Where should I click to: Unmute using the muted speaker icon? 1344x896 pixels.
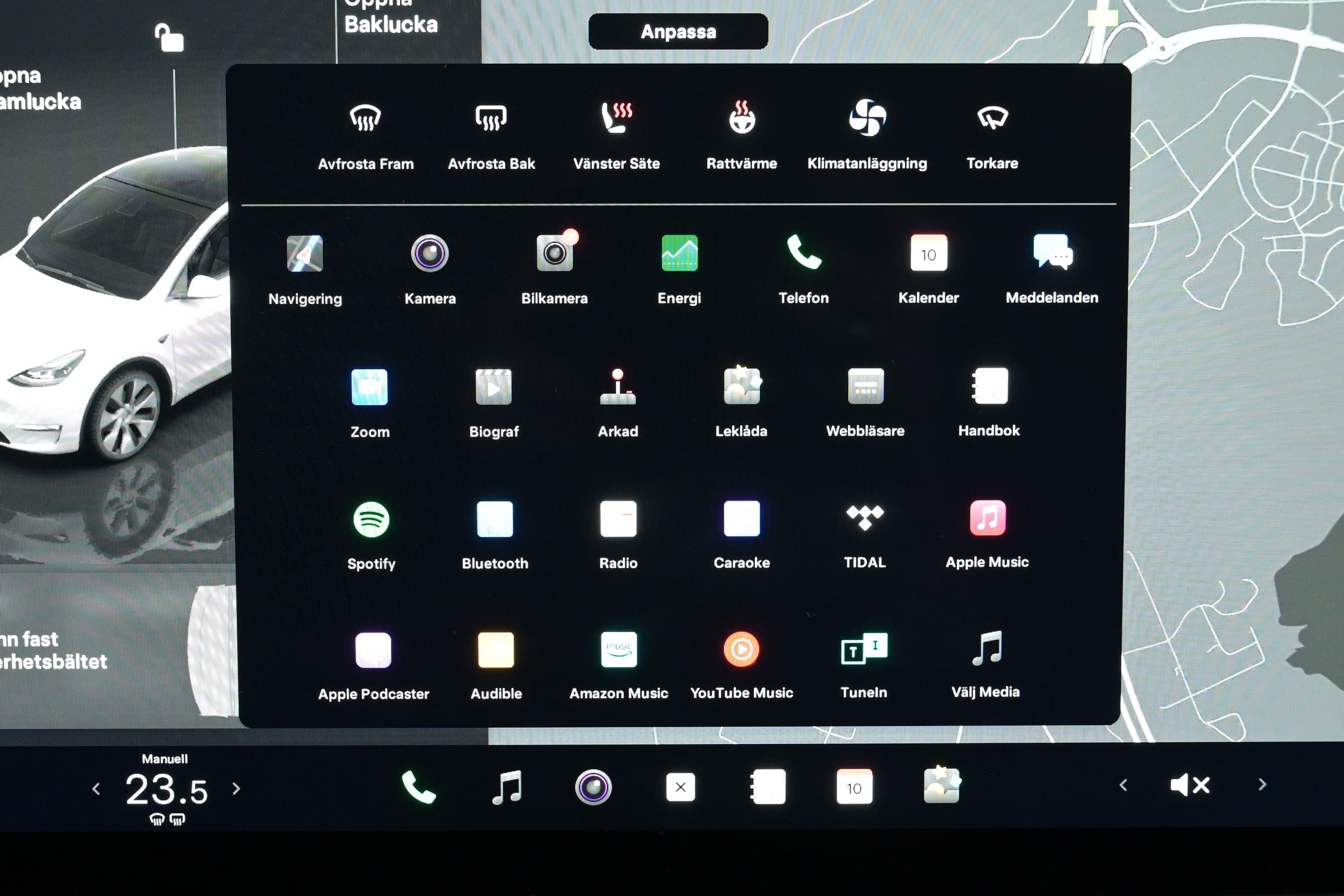(1190, 785)
